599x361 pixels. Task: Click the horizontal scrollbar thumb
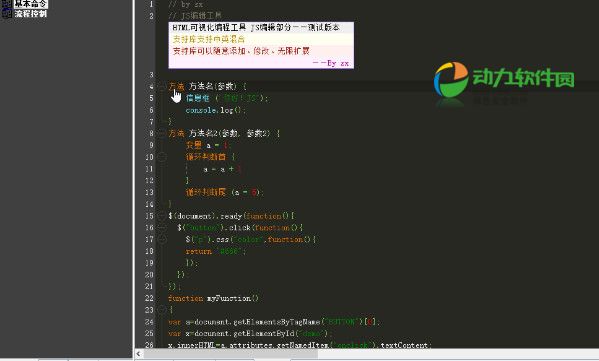click(230, 354)
